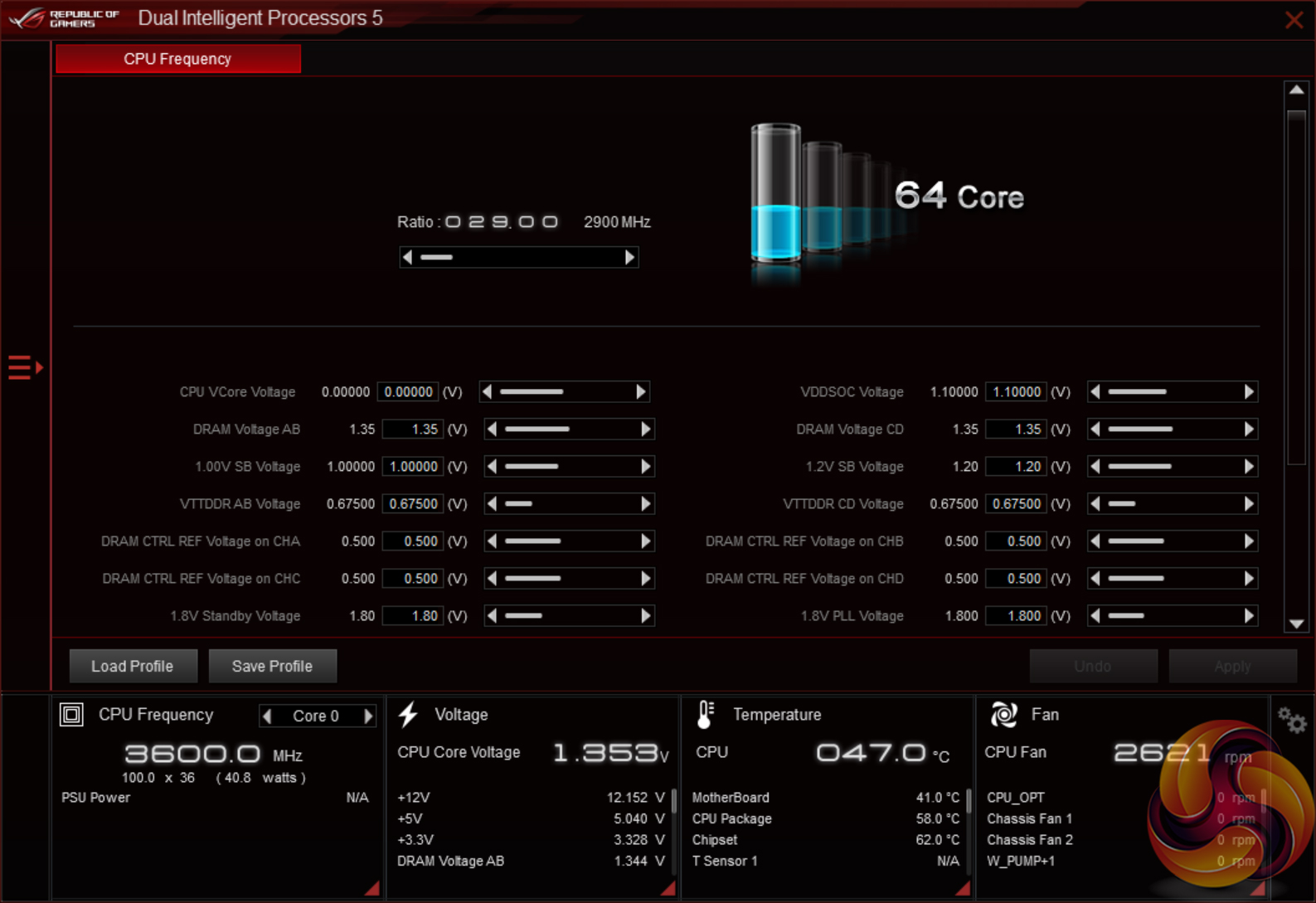Decrease DRAM CTRL REF Voltage on CHB
The image size is (1316, 903).
coord(1095,541)
